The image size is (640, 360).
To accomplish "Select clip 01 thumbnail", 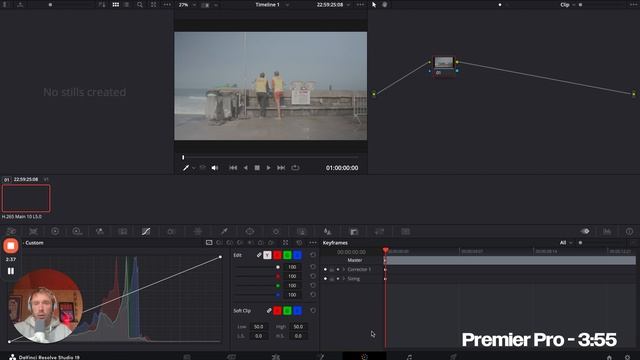I will click(x=26, y=198).
